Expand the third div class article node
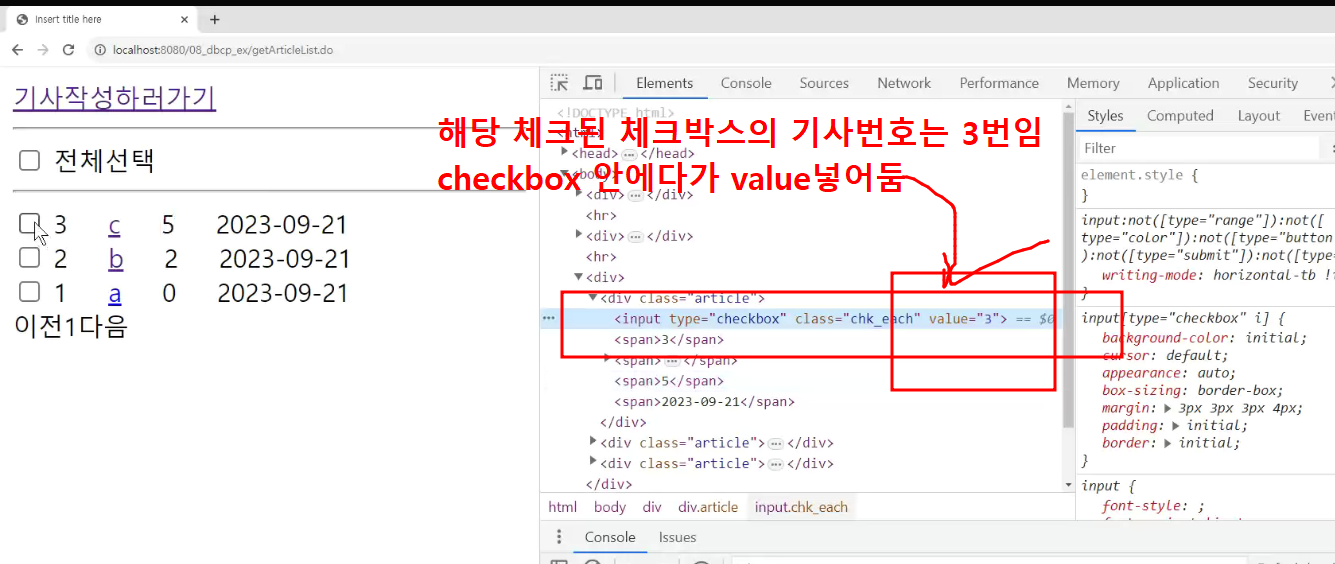1335x564 pixels. tap(593, 462)
